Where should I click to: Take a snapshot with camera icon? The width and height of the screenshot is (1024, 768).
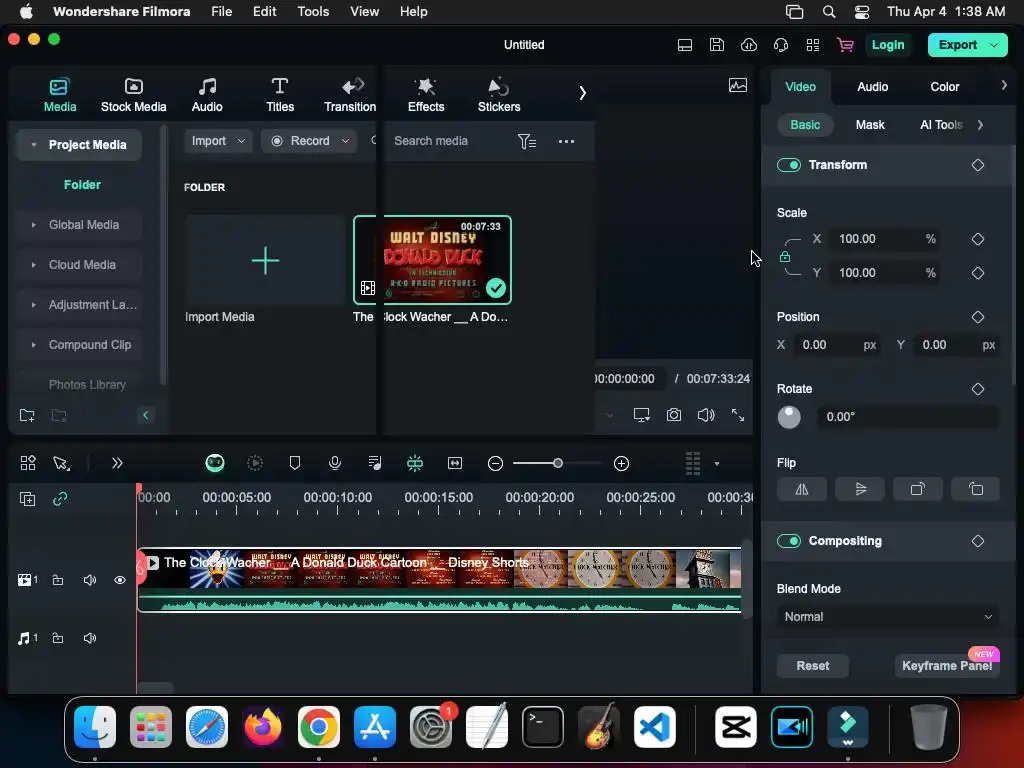(673, 415)
